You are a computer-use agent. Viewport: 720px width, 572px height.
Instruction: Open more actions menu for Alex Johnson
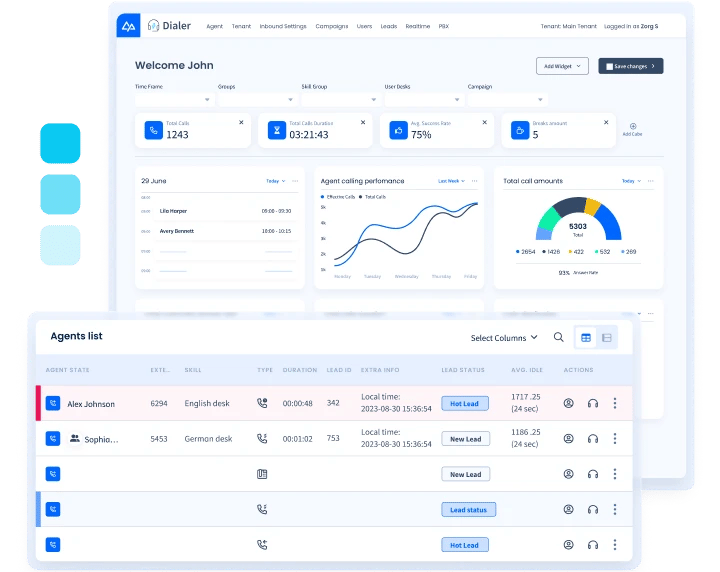click(x=615, y=403)
